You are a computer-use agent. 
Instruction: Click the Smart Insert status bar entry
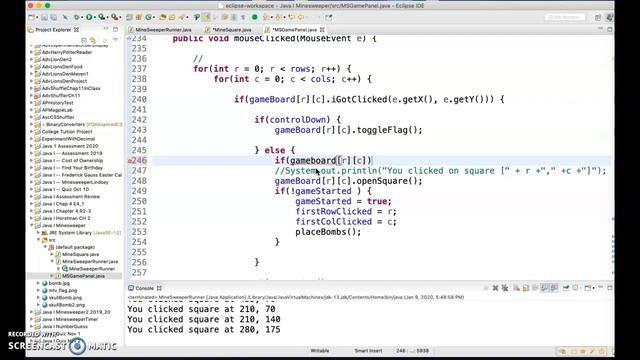click(x=368, y=351)
